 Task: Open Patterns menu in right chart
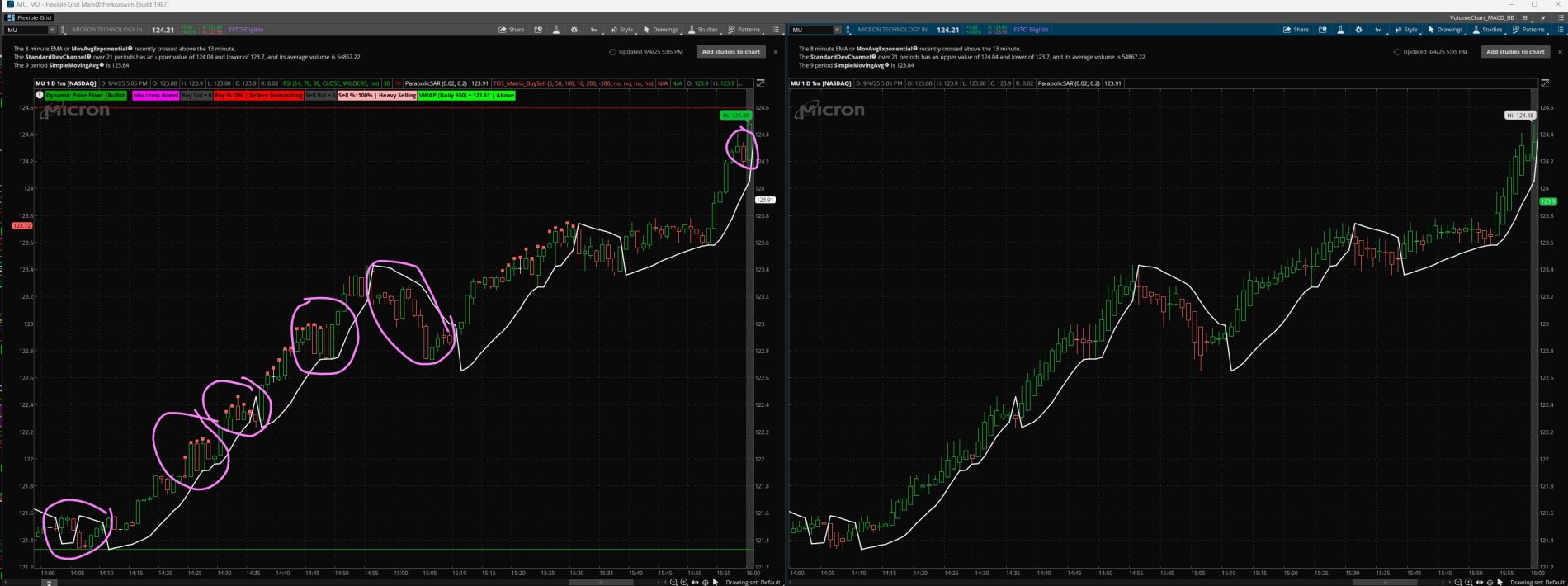1528,30
